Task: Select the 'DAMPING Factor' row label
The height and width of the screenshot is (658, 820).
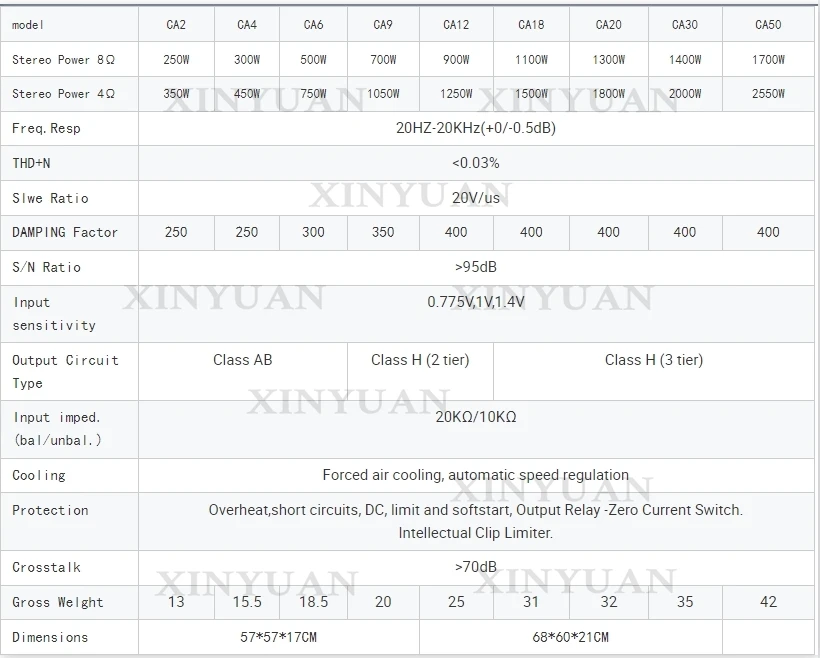Action: pyautogui.click(x=65, y=232)
